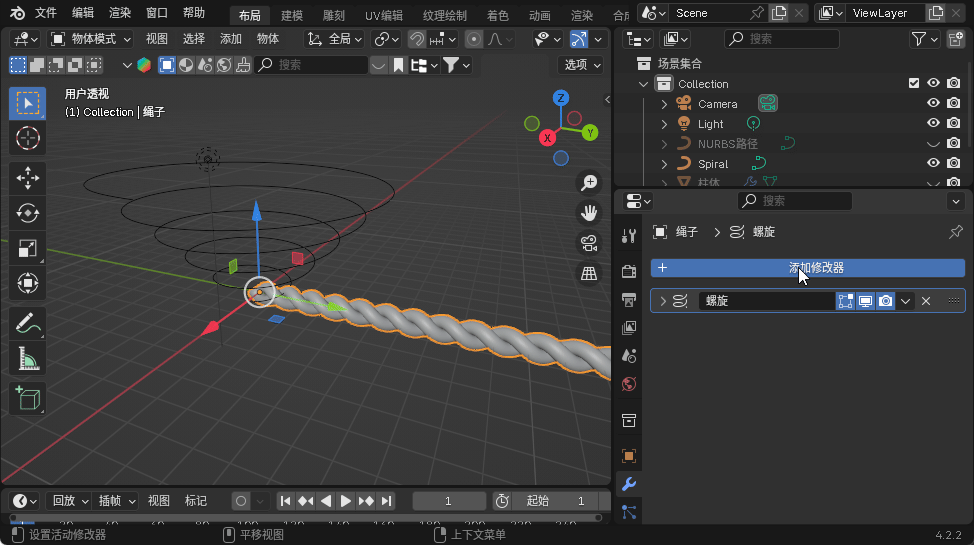Select the Rotate tool
This screenshot has height=545, width=974.
(27, 213)
